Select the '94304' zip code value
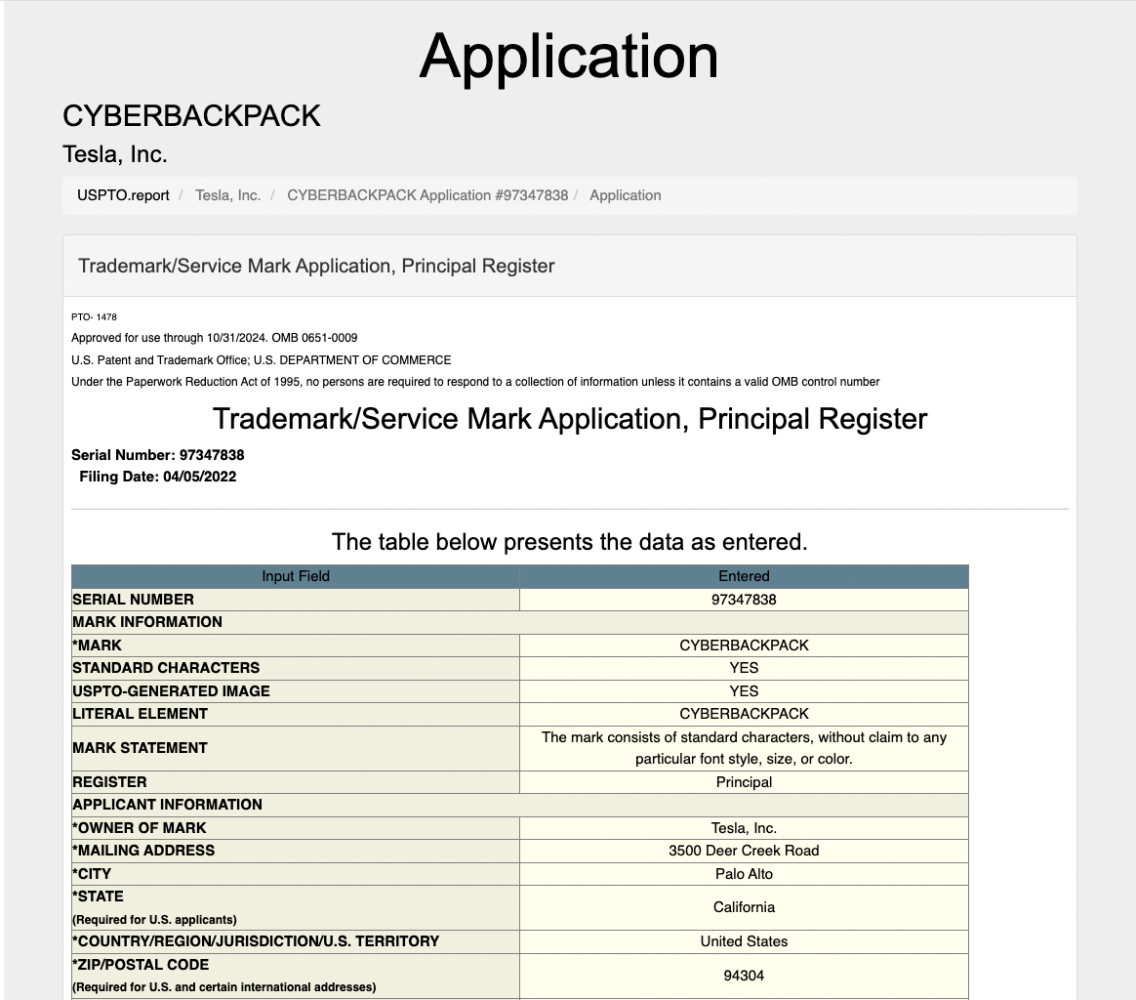 click(x=744, y=976)
